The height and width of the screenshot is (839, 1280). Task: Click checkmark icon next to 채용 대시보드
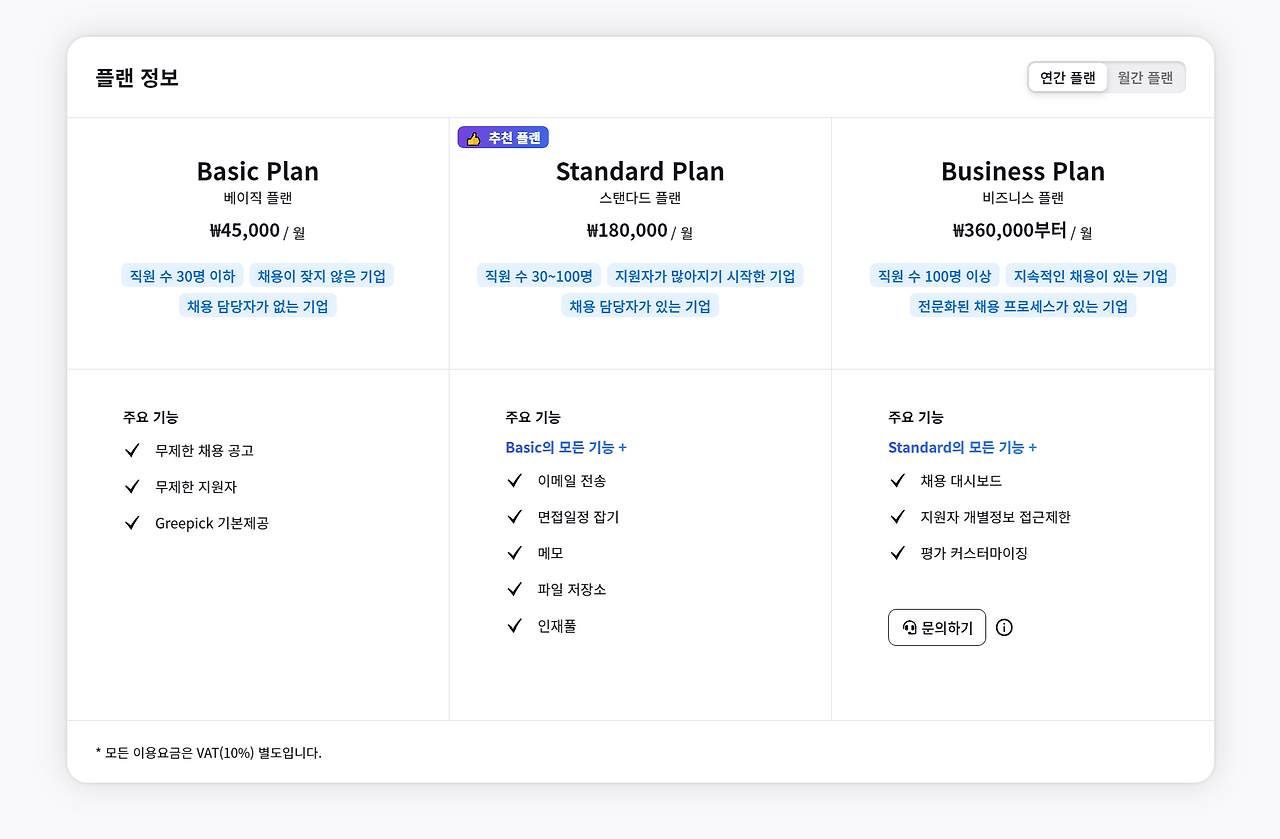pyautogui.click(x=897, y=481)
